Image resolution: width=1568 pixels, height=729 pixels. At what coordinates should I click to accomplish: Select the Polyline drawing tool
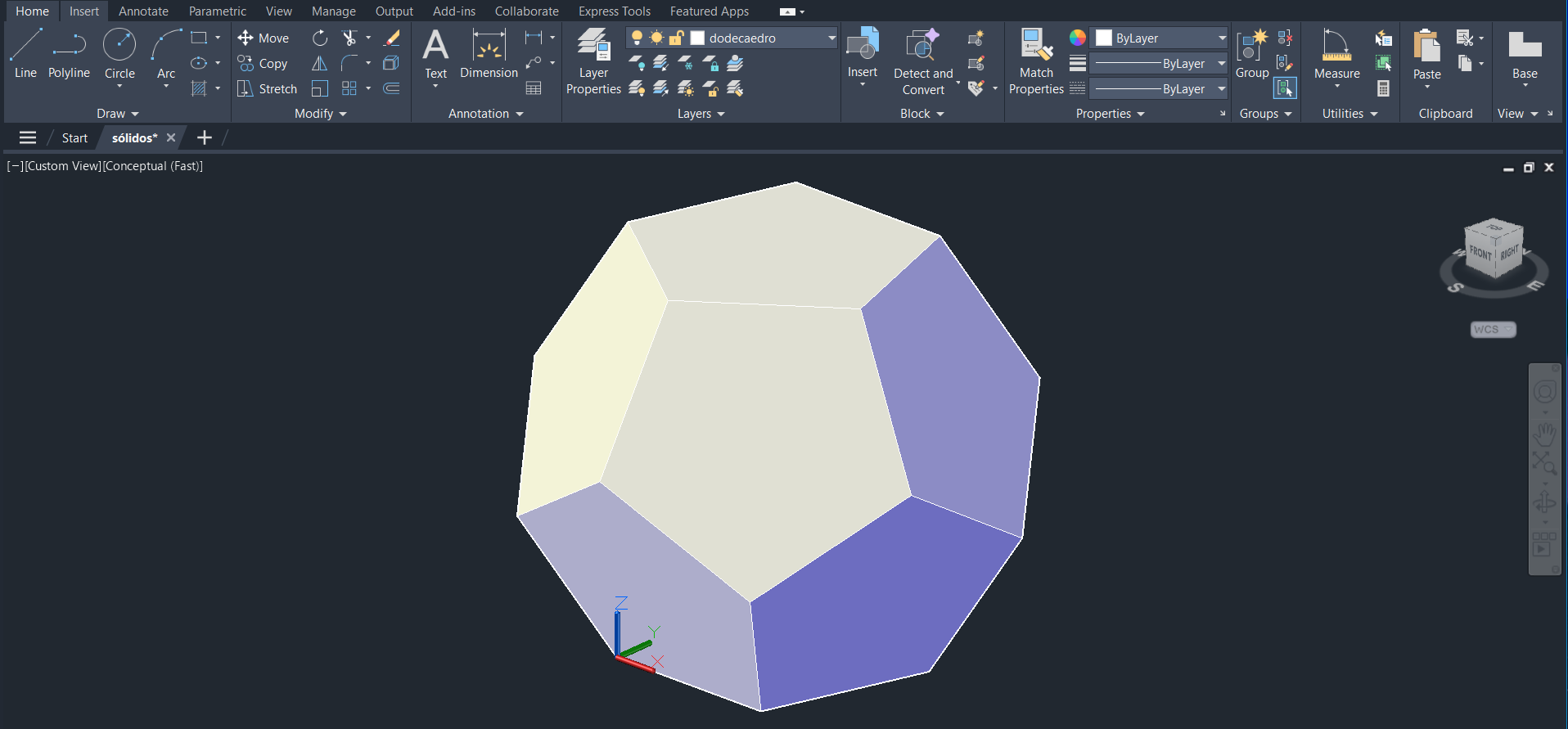coord(69,54)
